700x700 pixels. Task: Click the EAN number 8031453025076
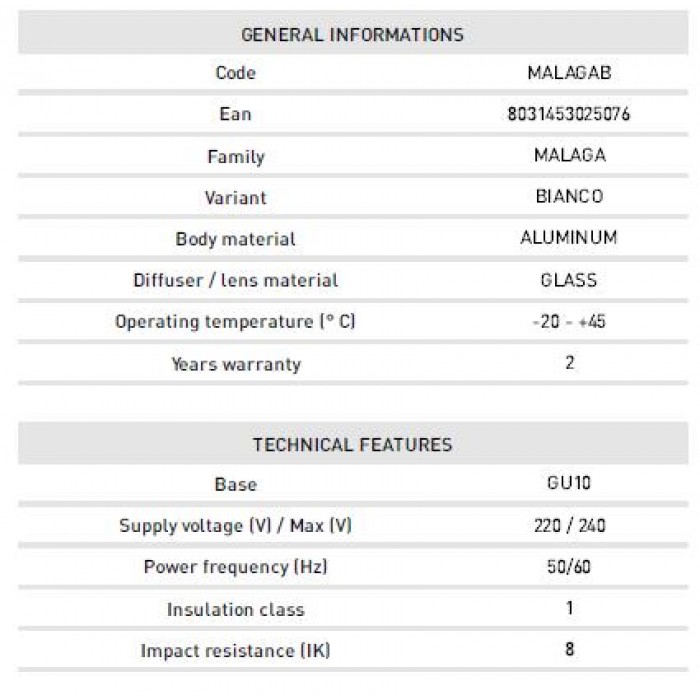tap(569, 114)
